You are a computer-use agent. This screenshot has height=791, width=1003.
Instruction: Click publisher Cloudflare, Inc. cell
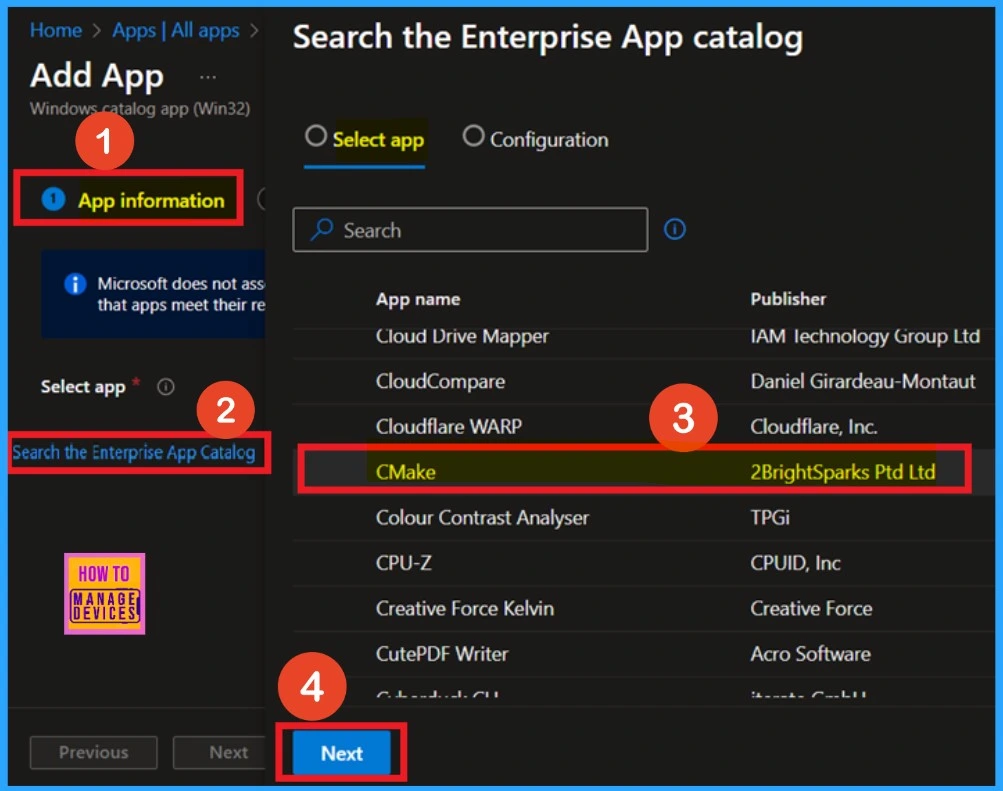point(814,427)
